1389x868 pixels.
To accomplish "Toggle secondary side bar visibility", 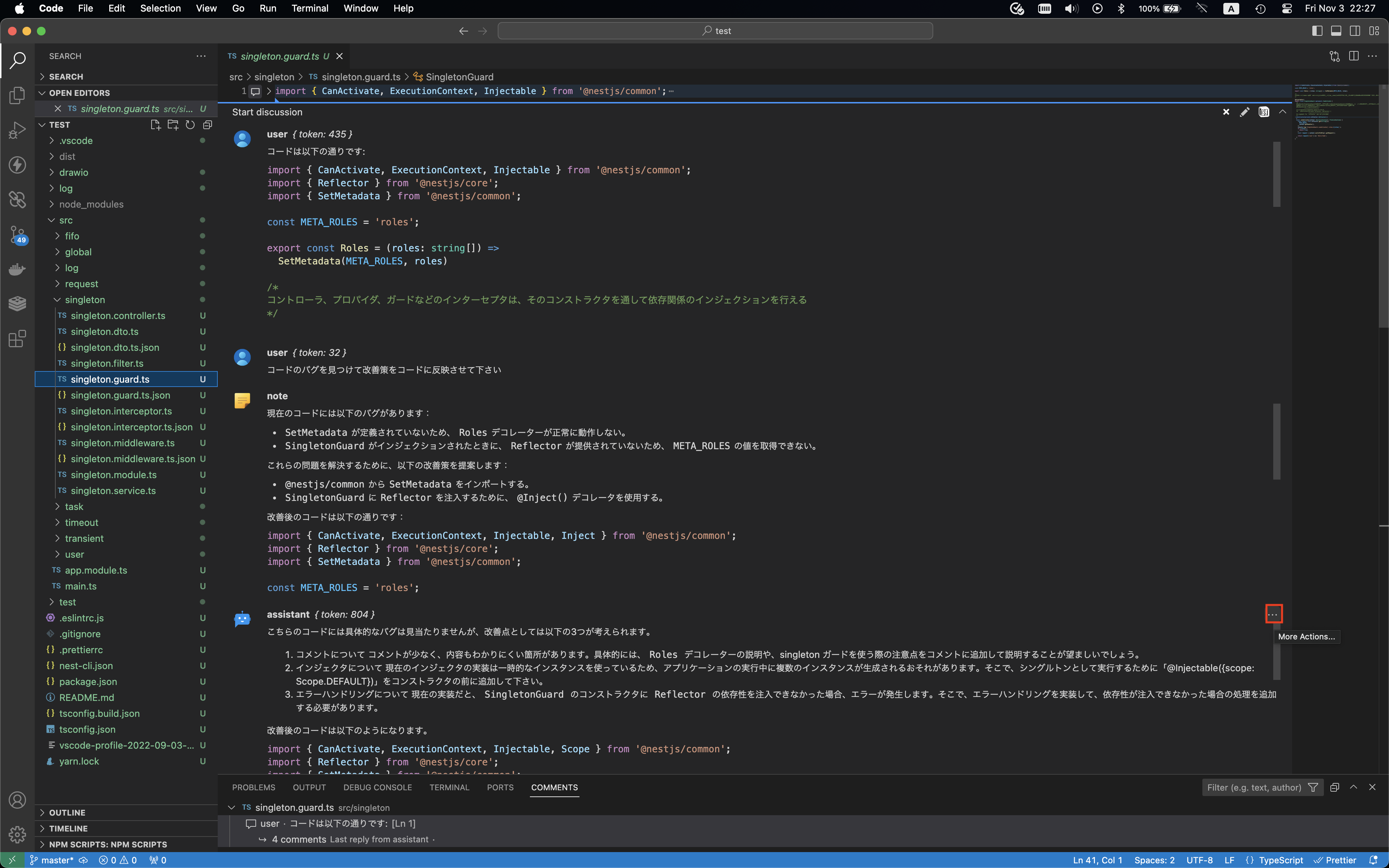I will [1355, 31].
